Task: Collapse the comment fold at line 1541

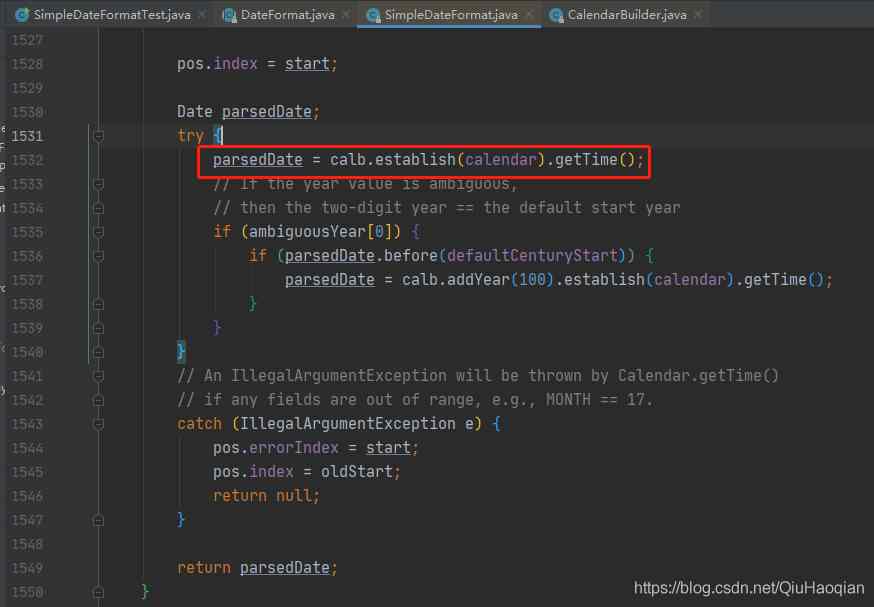Action: tap(99, 376)
